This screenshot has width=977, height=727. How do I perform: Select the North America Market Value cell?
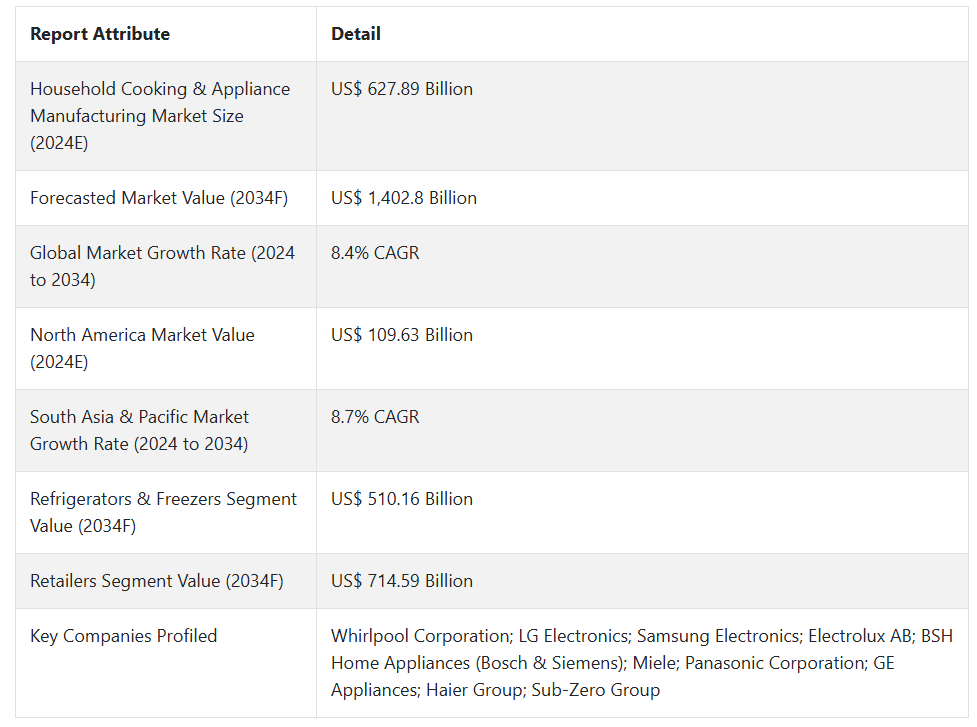tap(142, 348)
